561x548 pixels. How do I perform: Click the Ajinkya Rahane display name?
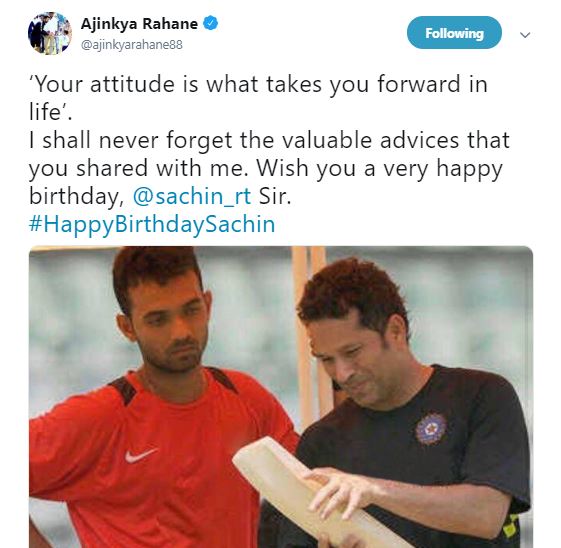click(139, 24)
